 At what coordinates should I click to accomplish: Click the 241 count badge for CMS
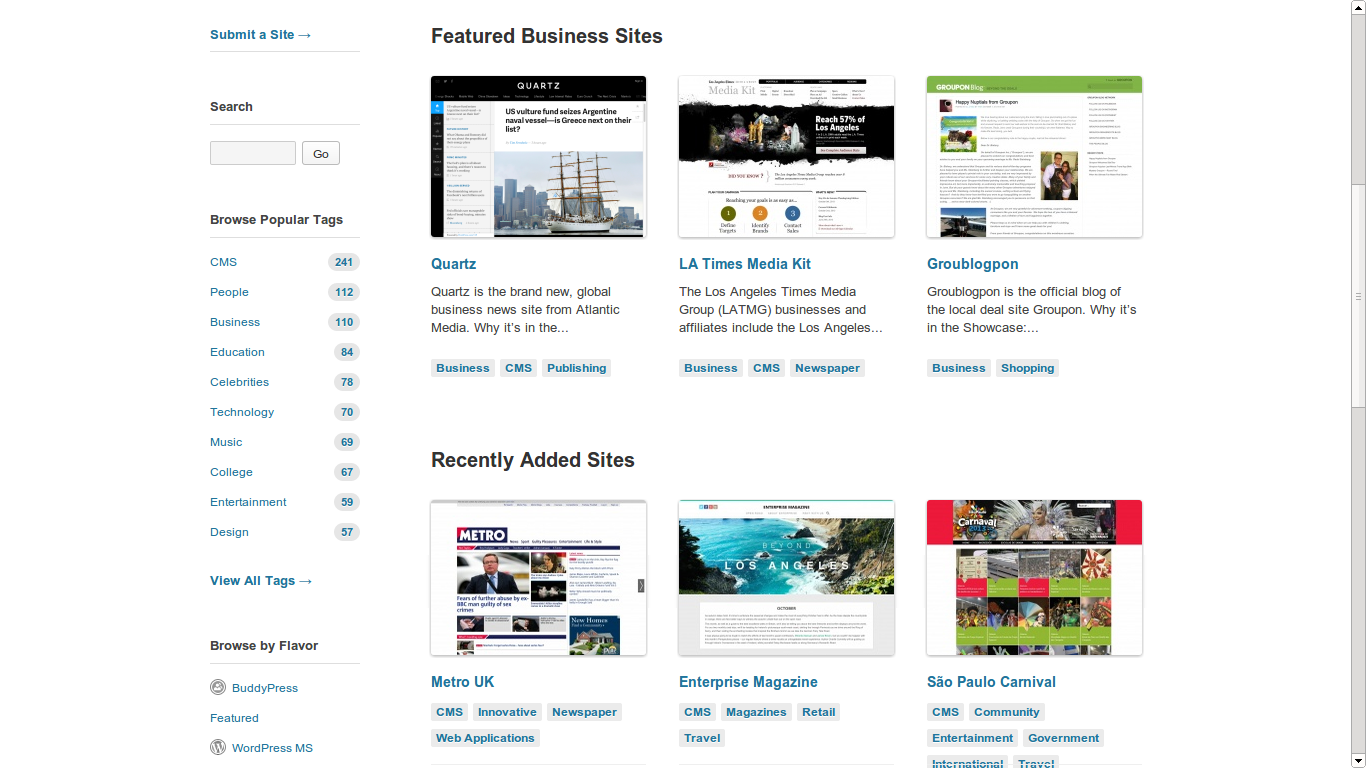tap(344, 262)
